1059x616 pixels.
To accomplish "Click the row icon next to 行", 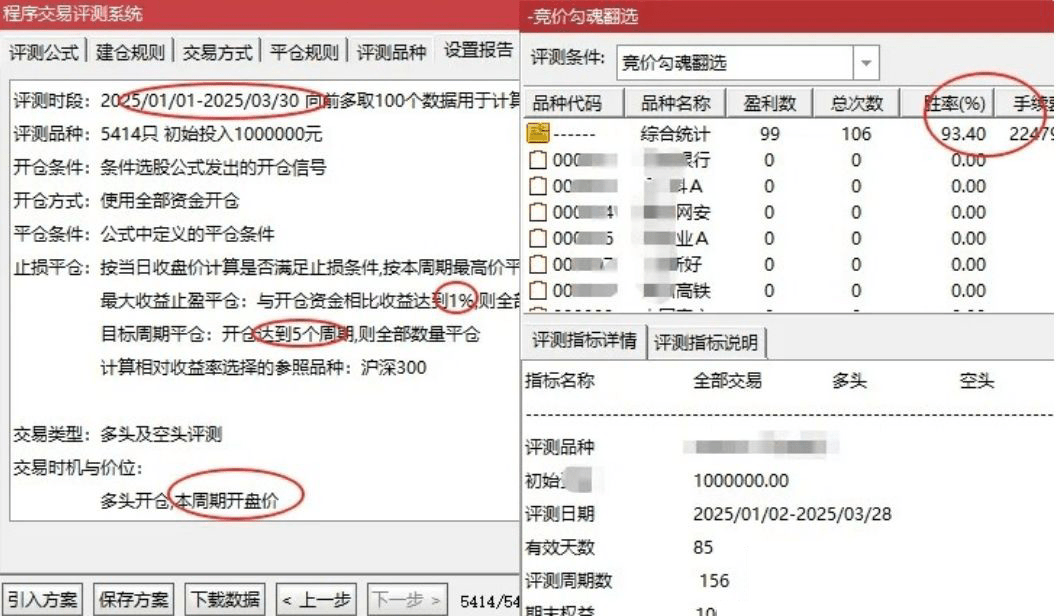I will (x=538, y=160).
